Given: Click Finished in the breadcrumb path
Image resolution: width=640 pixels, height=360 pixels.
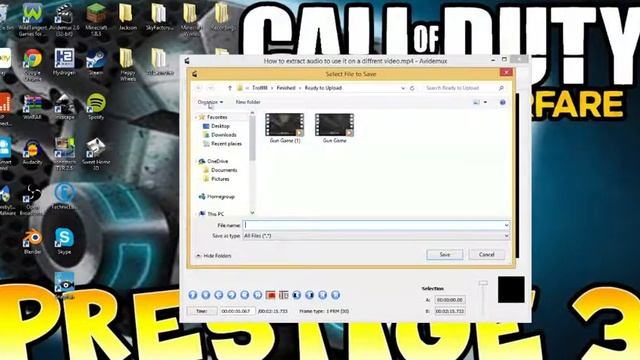Looking at the screenshot, I should [286, 88].
